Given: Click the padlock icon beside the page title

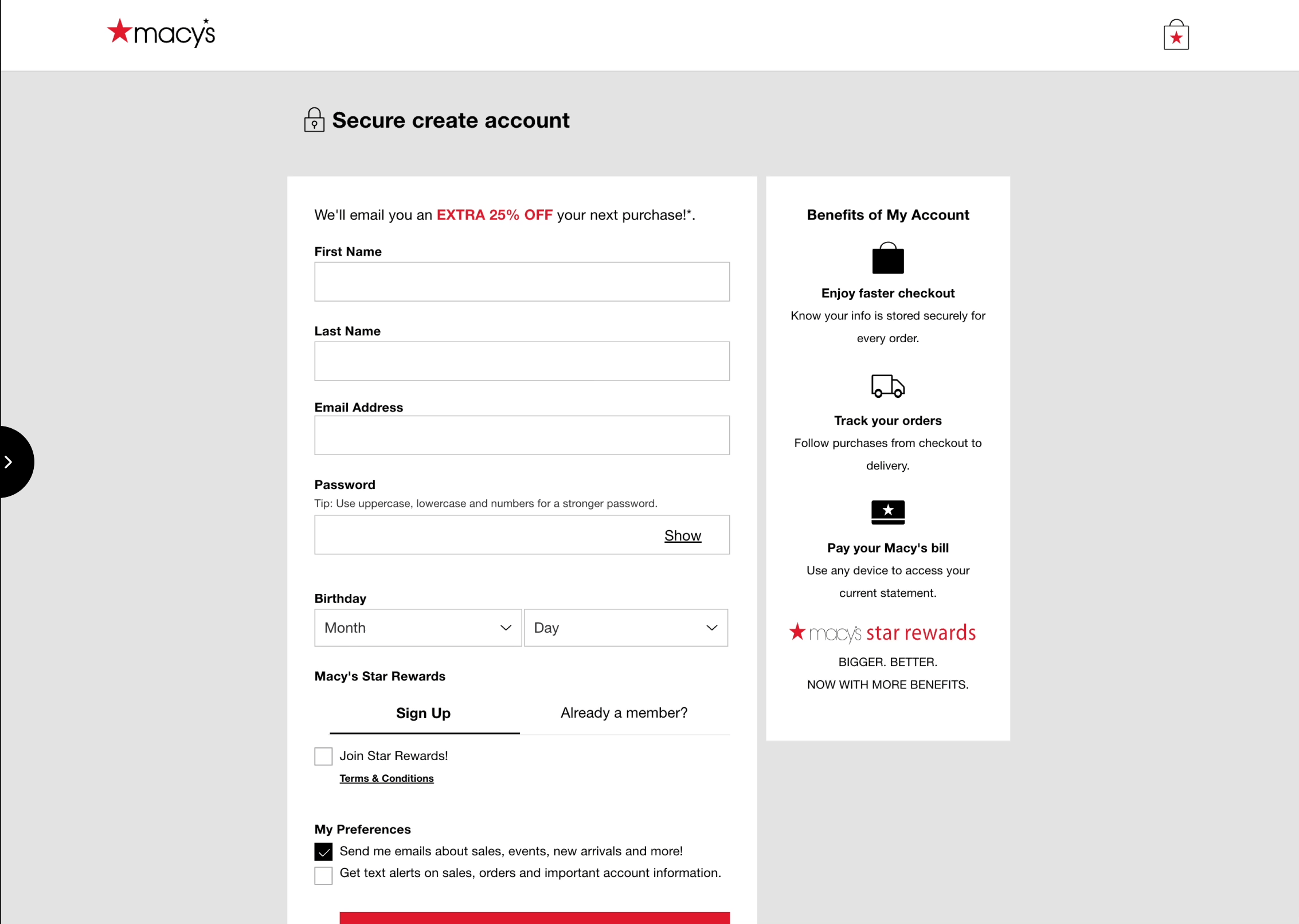Looking at the screenshot, I should (314, 120).
